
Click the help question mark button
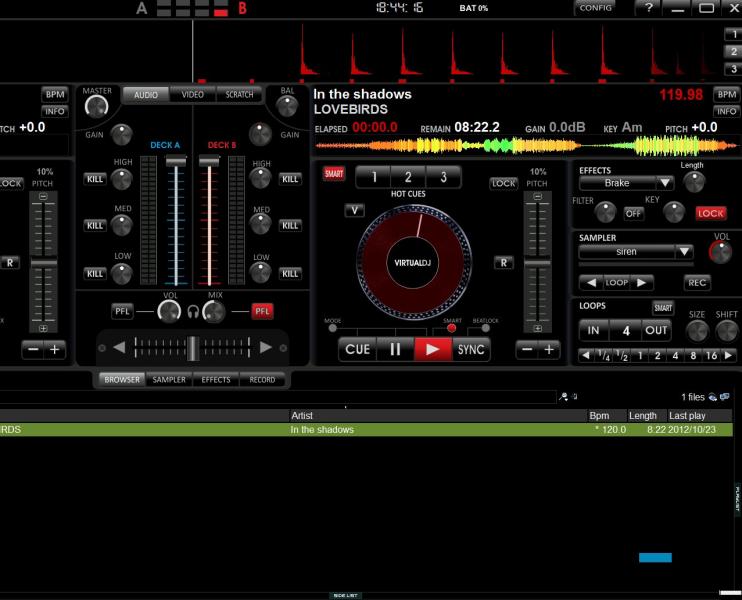649,8
